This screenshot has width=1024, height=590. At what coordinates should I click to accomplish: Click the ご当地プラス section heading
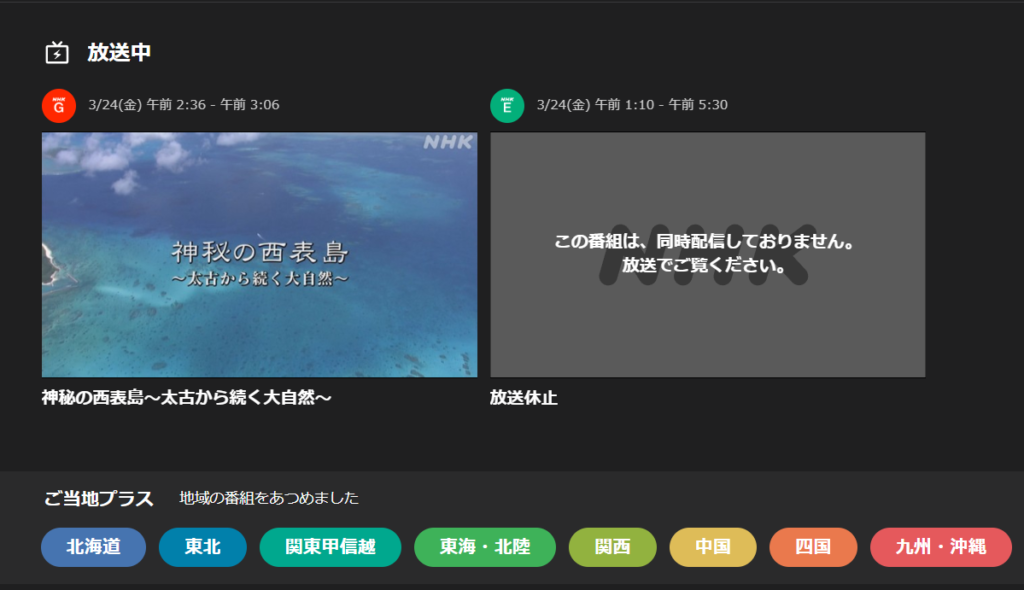pyautogui.click(x=96, y=498)
